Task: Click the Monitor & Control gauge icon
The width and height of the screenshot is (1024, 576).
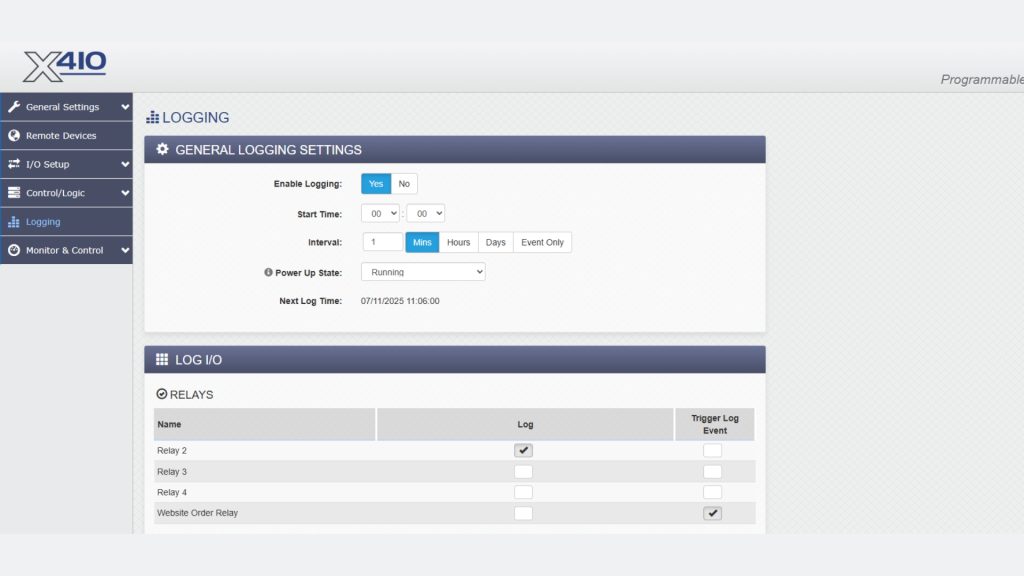Action: click(14, 250)
